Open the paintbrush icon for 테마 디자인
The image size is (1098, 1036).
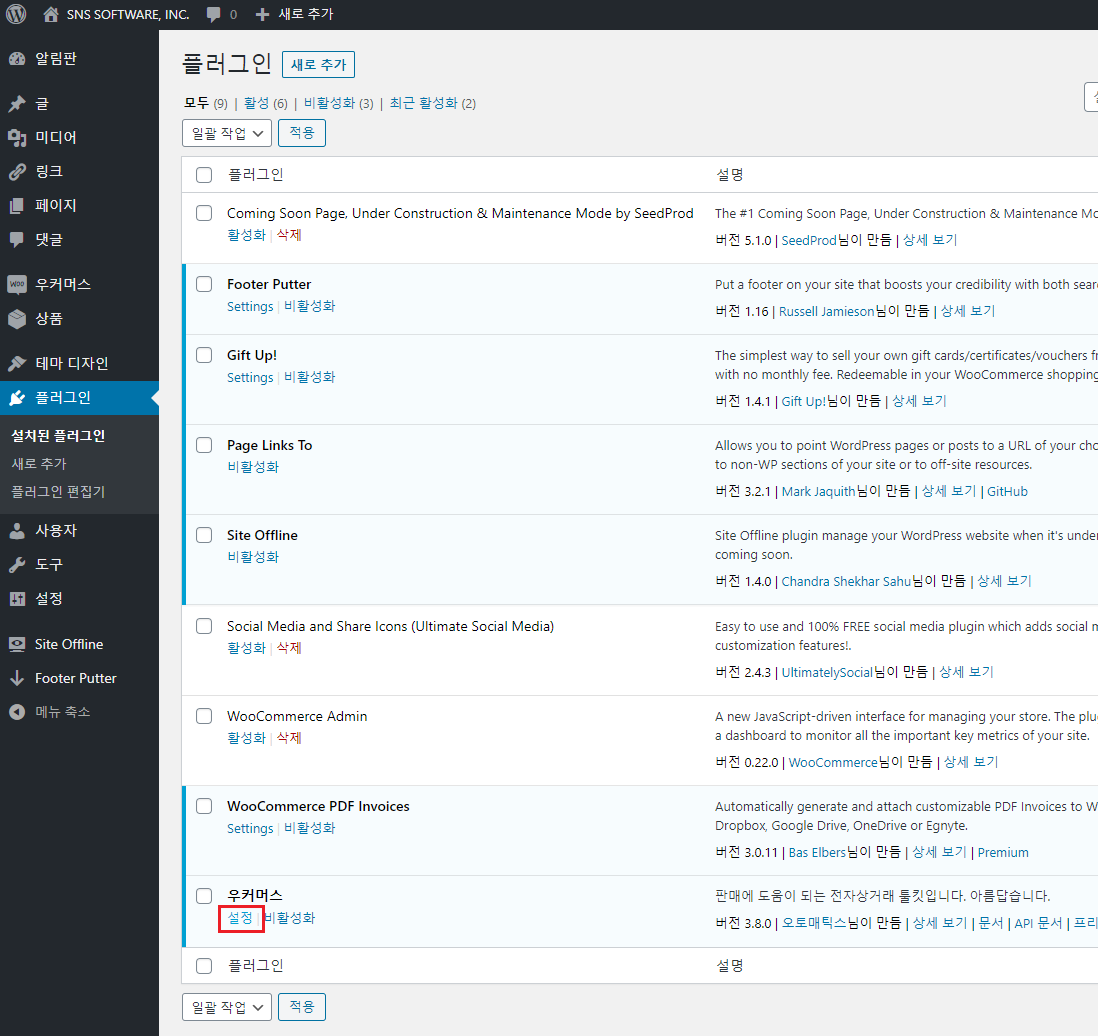pos(17,364)
